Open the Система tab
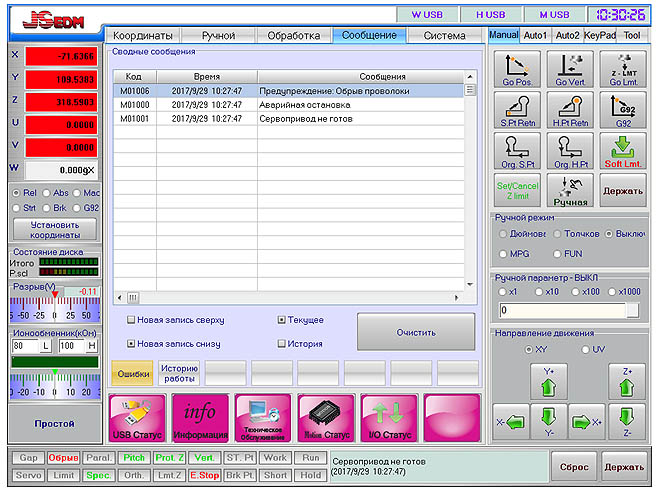657x489 pixels. click(444, 36)
